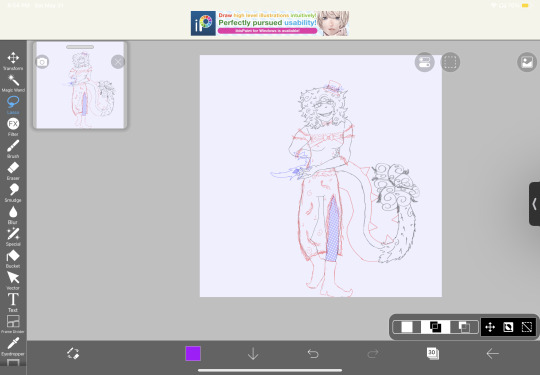Screen dimensions: 540x375
Task: Select the Frame Divider tool
Action: coord(13,325)
